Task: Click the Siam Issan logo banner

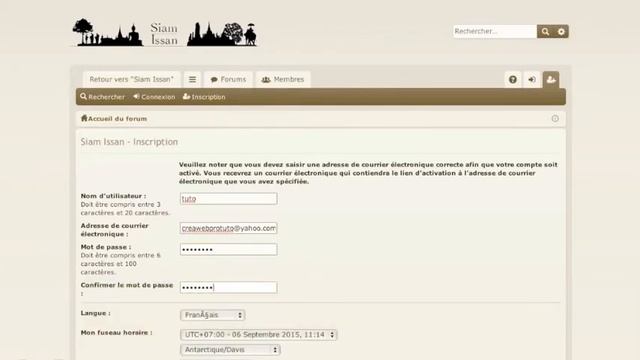Action: coord(164,33)
